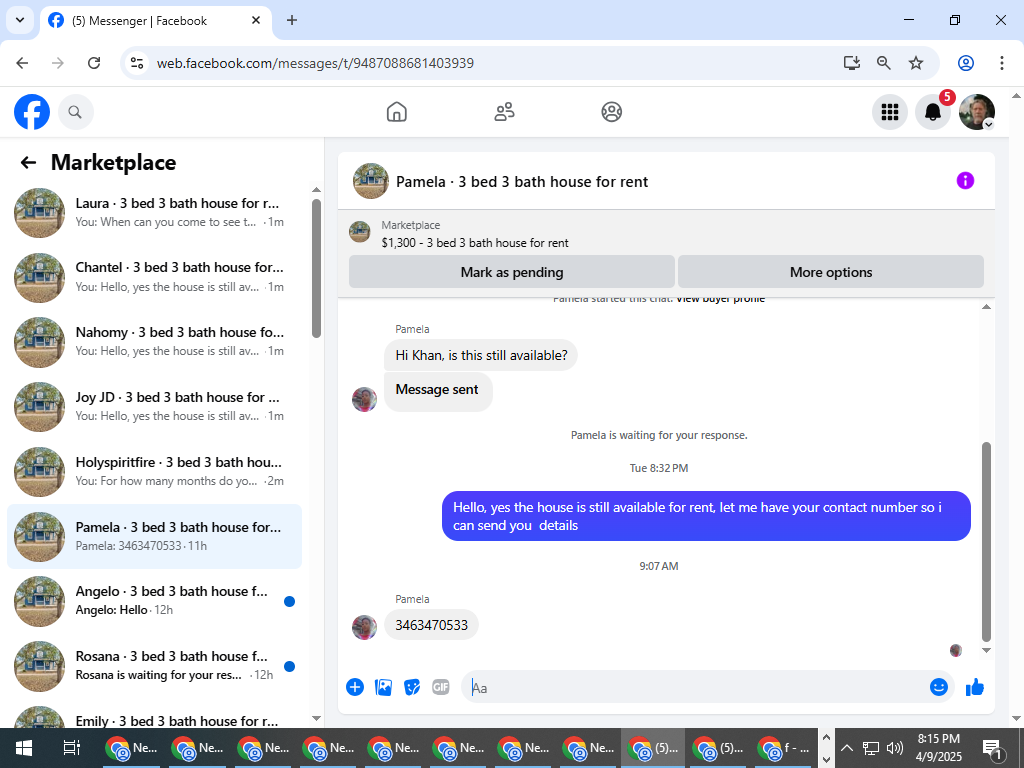Select the (5) Messenger | Facebook tab
The image size is (1024, 768).
[x=155, y=21]
